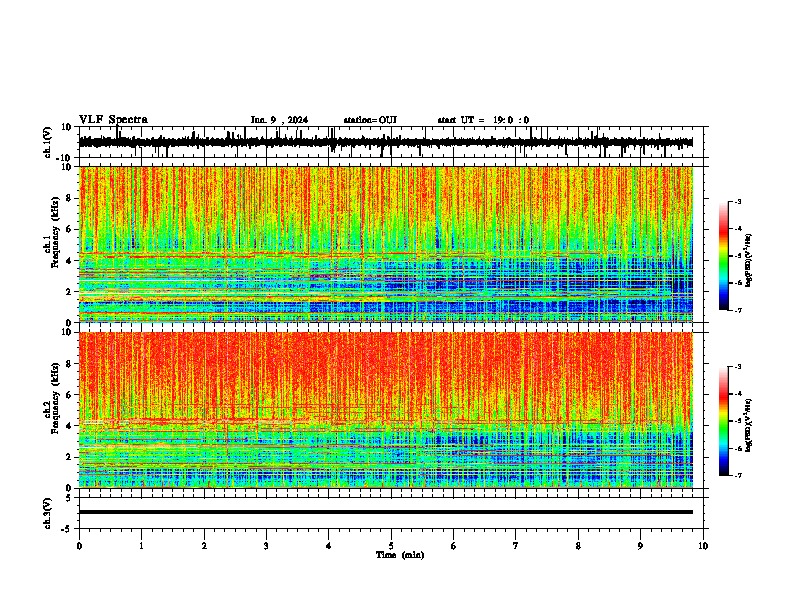Click the ch.3 flat black signal line
Image resolution: width=792 pixels, height=612 pixels.
(x=386, y=512)
